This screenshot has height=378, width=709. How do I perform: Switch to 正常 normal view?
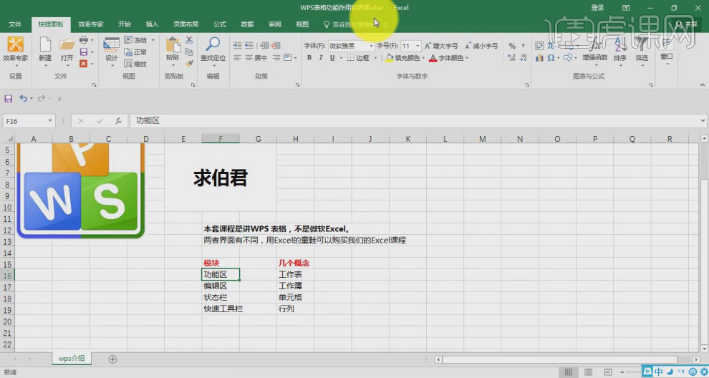coord(136,52)
